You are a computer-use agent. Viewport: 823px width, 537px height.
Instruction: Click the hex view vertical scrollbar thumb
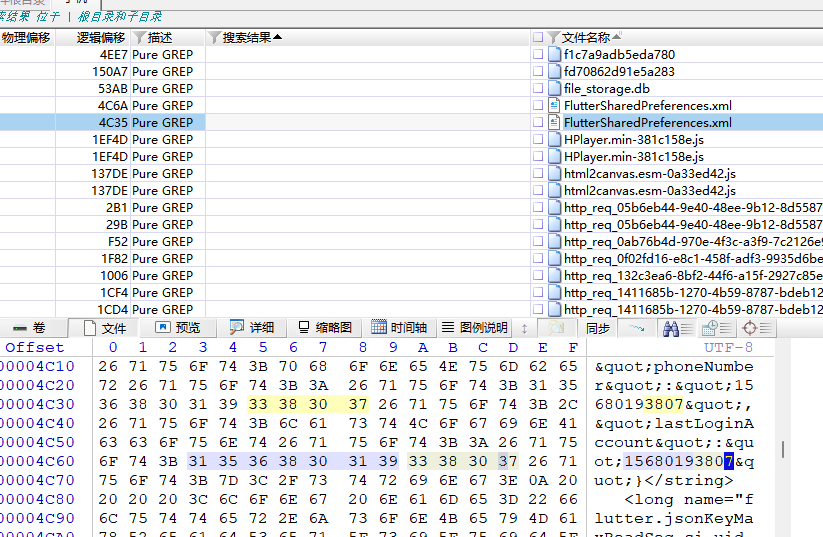click(x=783, y=449)
